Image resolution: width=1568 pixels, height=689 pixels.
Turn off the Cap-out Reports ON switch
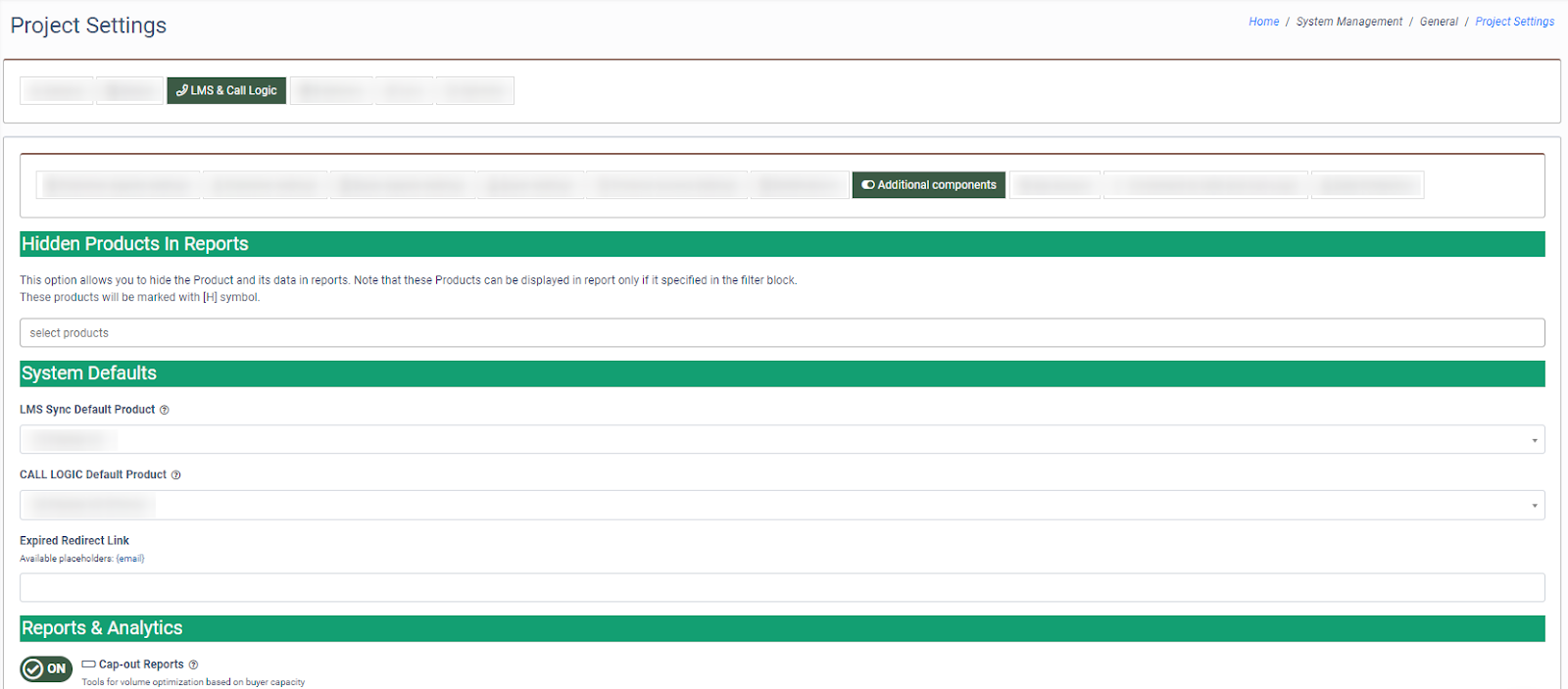[x=46, y=668]
